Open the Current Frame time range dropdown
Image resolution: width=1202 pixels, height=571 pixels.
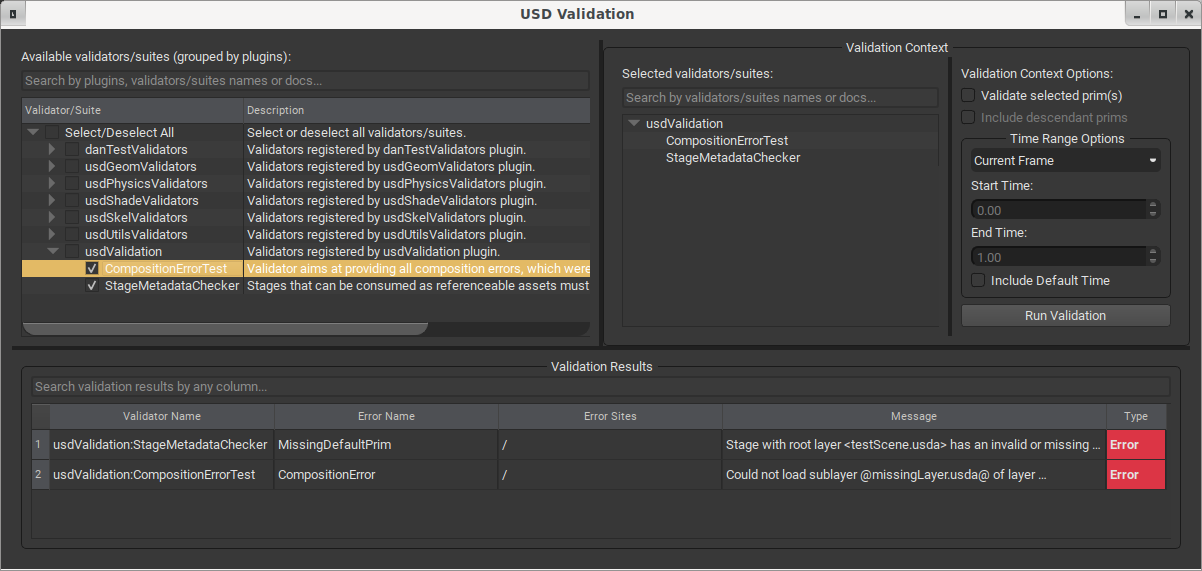point(1065,160)
